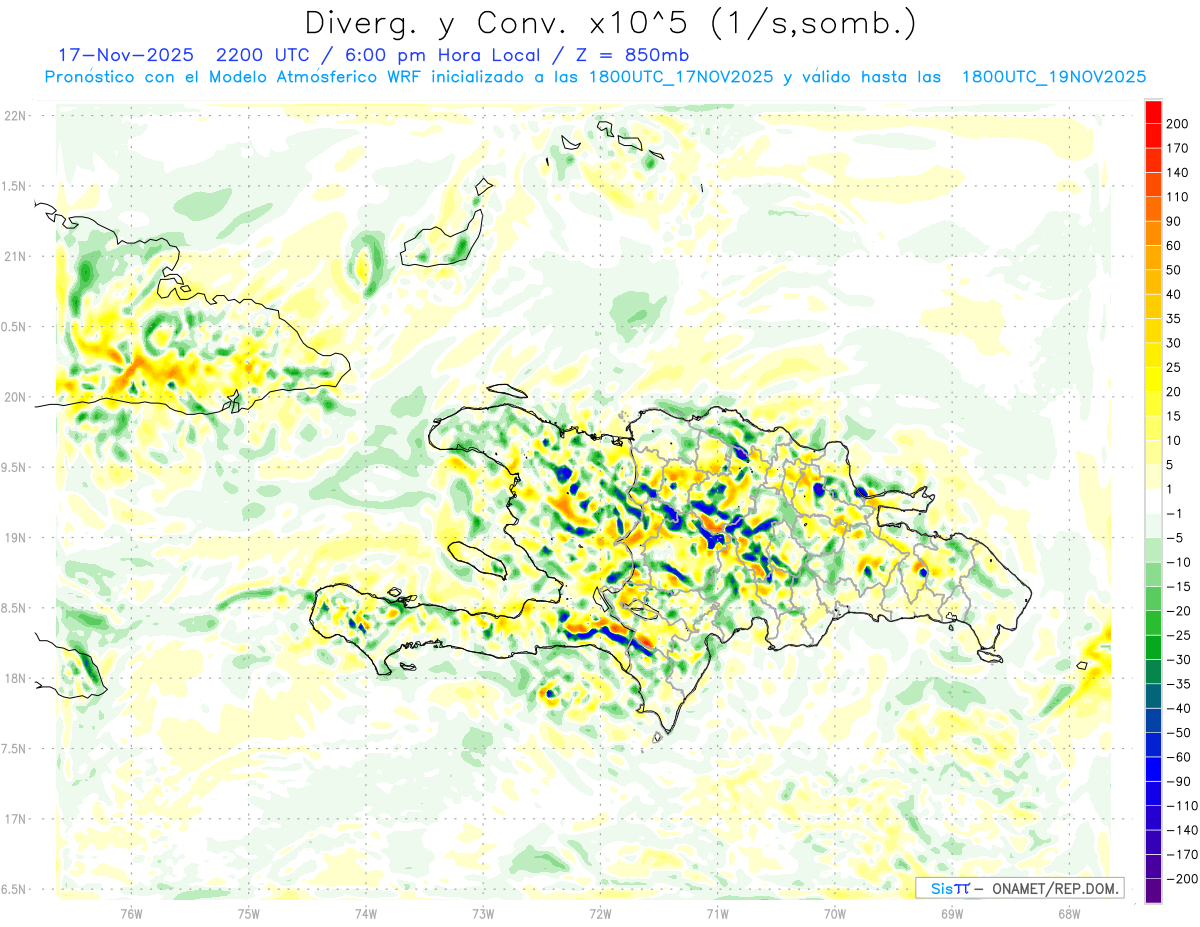The width and height of the screenshot is (1200, 927).
Task: Click the '18N' latitude label
Action: tap(15, 678)
